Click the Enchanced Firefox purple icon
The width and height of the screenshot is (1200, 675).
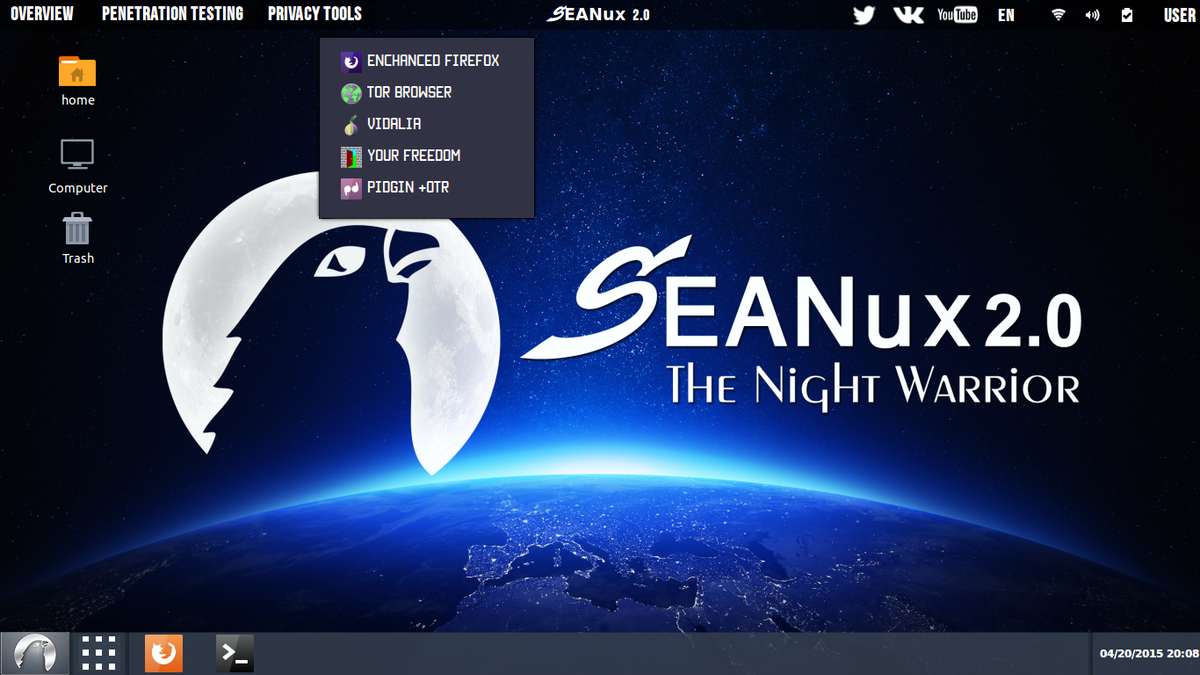pos(351,62)
